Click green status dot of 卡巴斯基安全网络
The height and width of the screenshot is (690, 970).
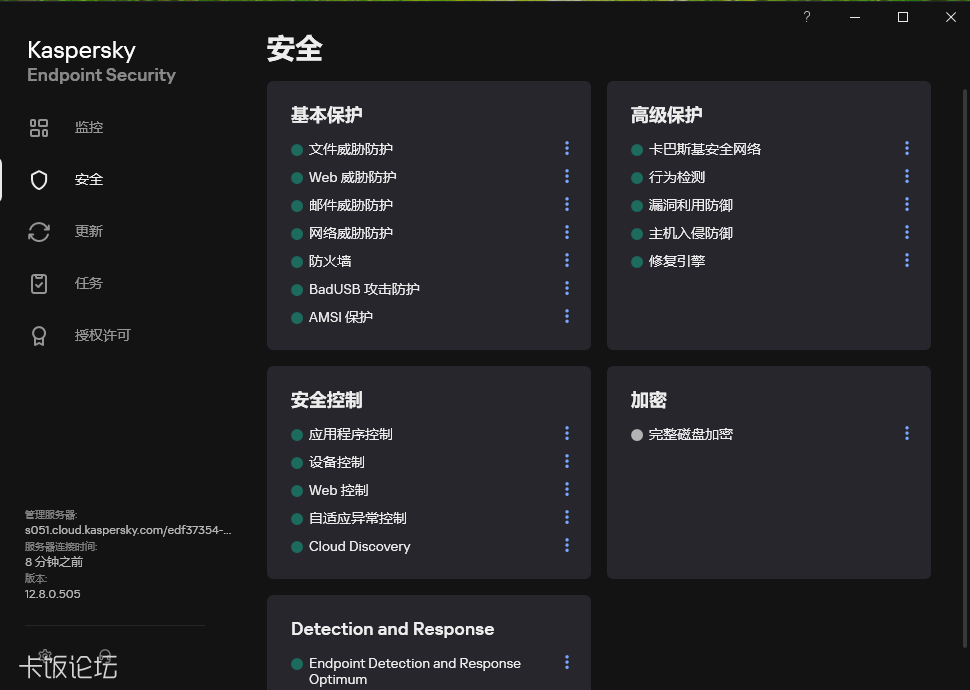(637, 150)
